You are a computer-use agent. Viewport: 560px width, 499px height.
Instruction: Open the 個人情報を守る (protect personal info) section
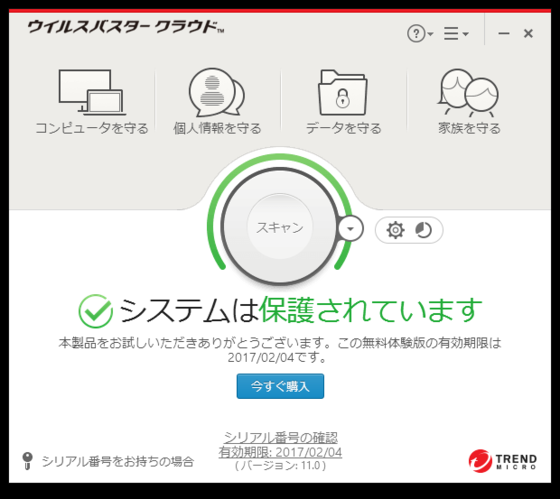click(x=217, y=102)
